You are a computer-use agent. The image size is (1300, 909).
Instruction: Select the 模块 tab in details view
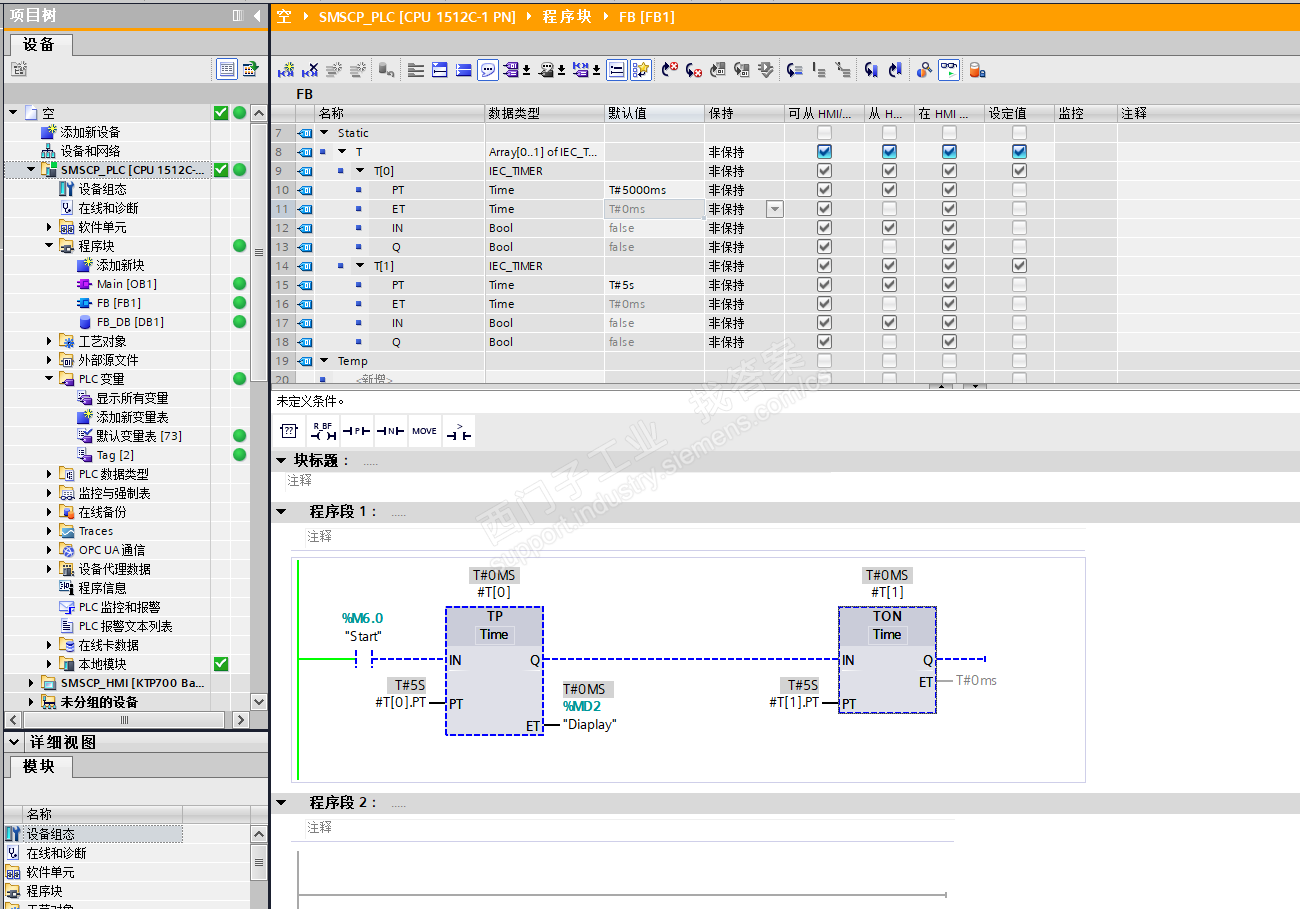coord(39,767)
